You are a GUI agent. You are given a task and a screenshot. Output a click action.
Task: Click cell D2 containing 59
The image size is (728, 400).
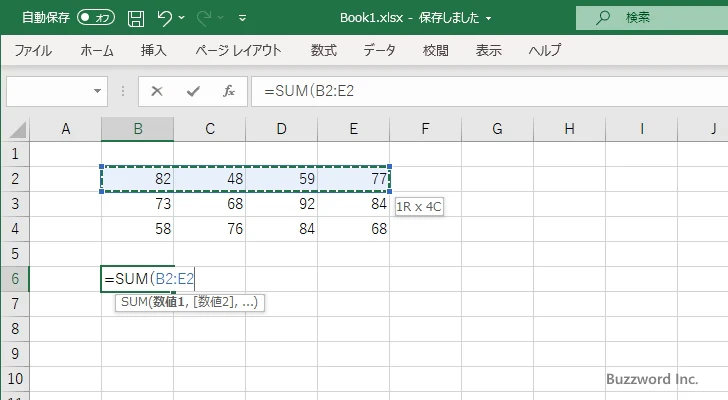point(282,179)
